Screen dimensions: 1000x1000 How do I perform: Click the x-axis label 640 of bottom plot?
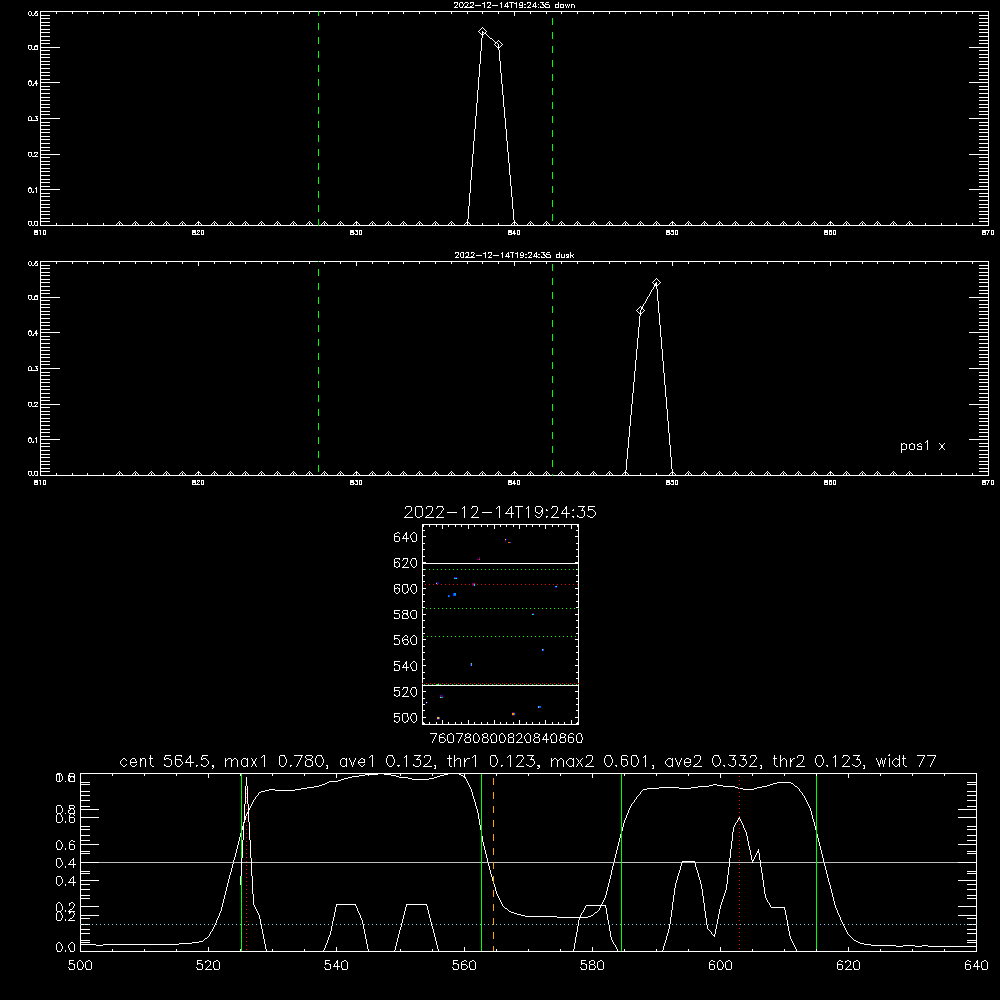pyautogui.click(x=976, y=966)
